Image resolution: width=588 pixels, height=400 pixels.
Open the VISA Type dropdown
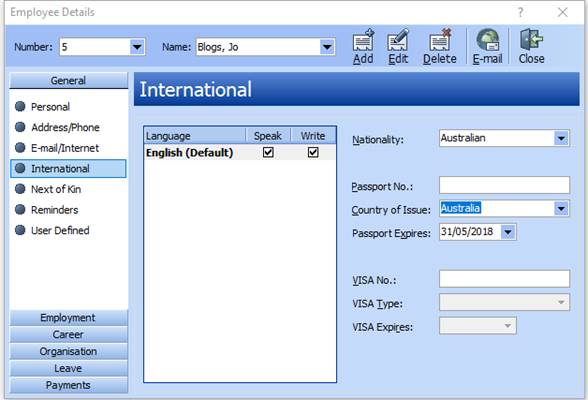(561, 302)
